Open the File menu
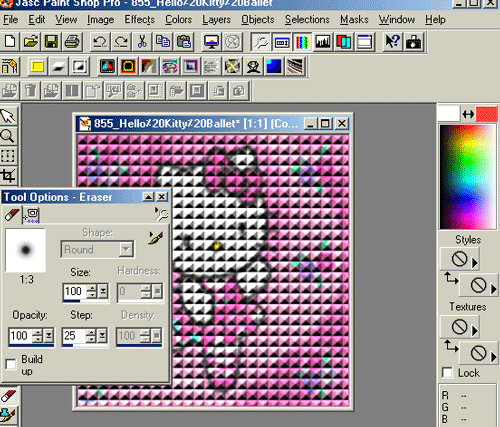The height and width of the screenshot is (427, 500). click(10, 19)
